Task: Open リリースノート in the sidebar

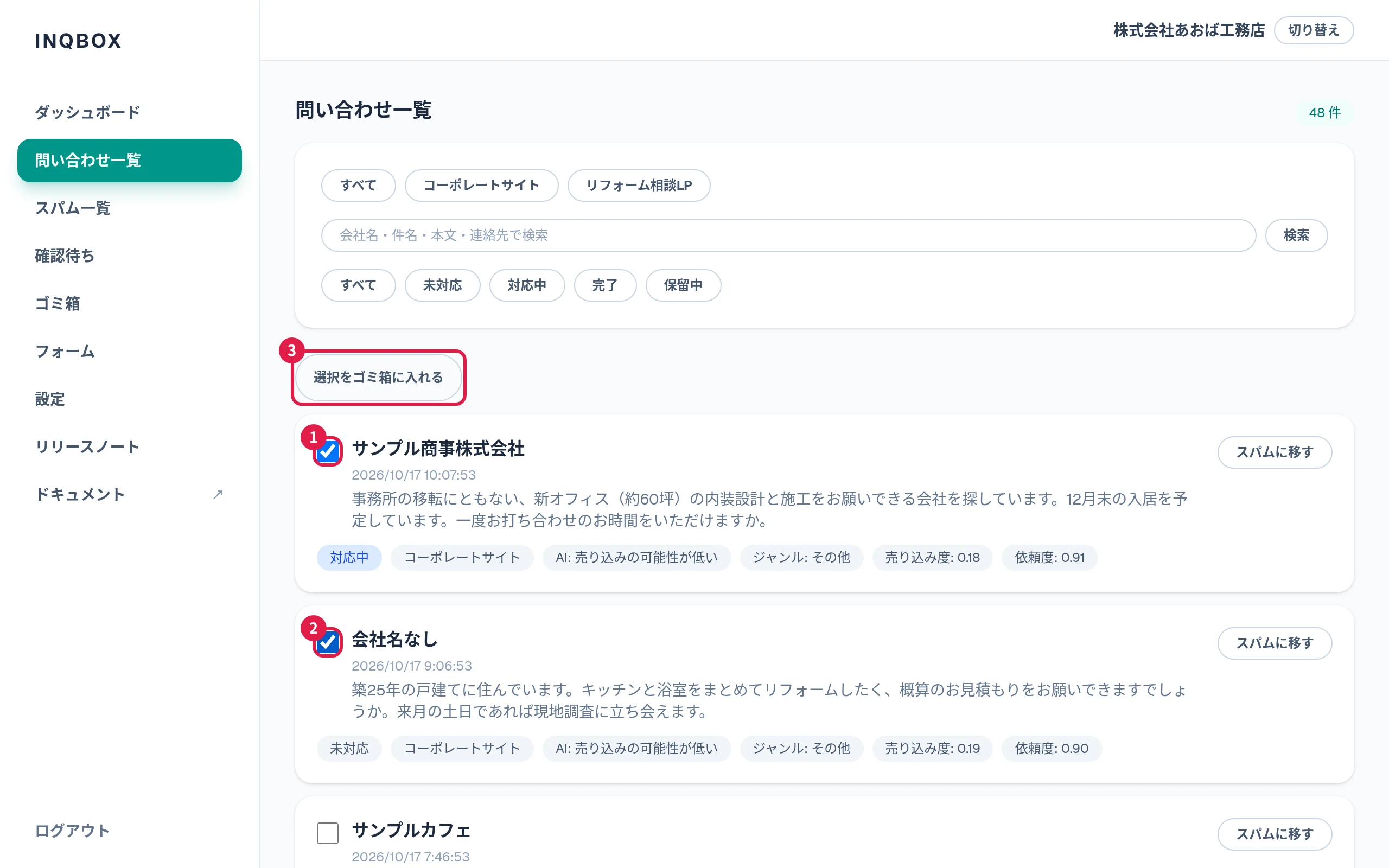Action: click(130, 446)
